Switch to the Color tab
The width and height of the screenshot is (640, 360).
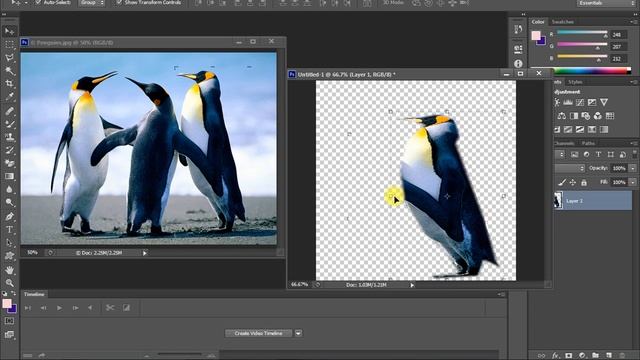tap(538, 22)
